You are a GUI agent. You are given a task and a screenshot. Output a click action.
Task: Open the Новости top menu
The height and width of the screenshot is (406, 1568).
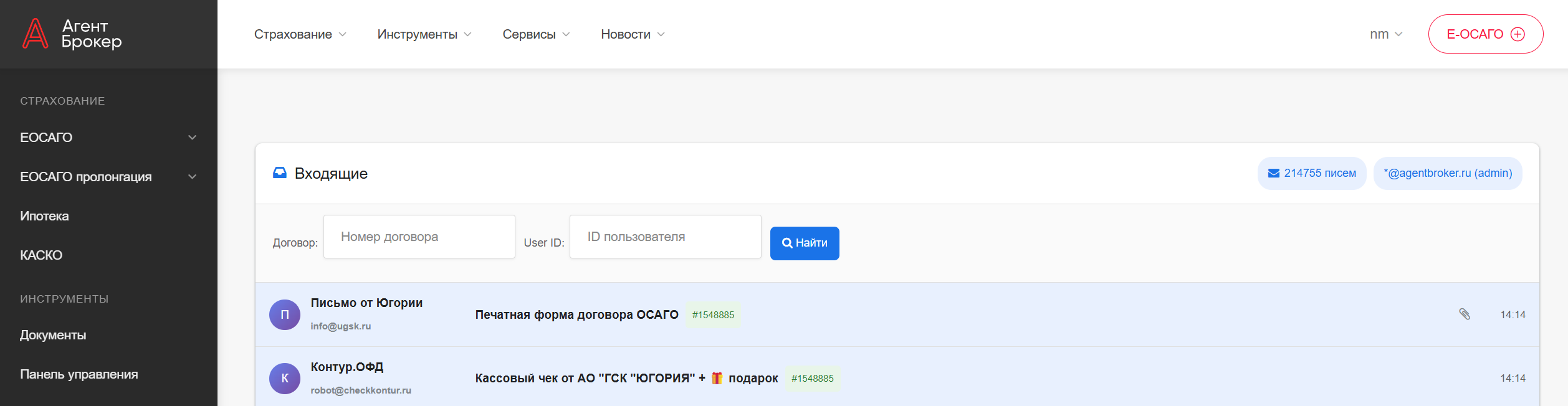(632, 34)
